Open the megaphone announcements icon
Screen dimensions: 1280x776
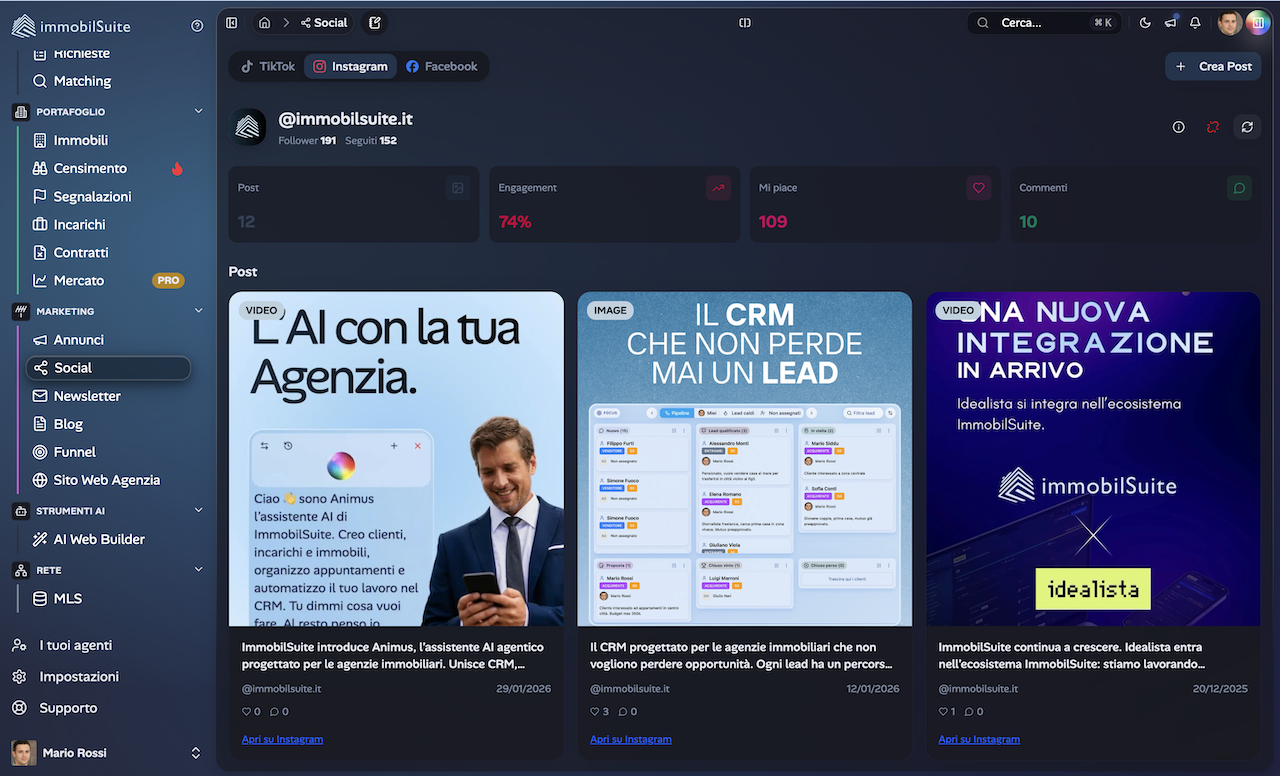click(x=1170, y=23)
